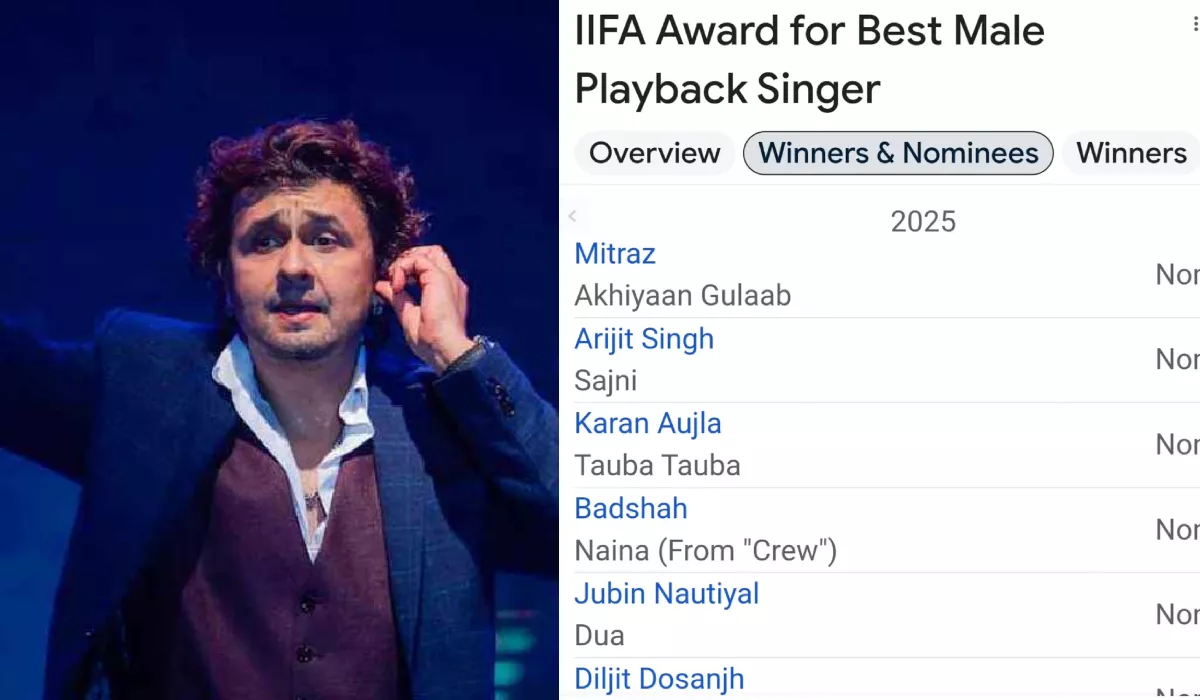1200x700 pixels.
Task: Click the Tauba Tauba song title
Action: [x=657, y=466]
